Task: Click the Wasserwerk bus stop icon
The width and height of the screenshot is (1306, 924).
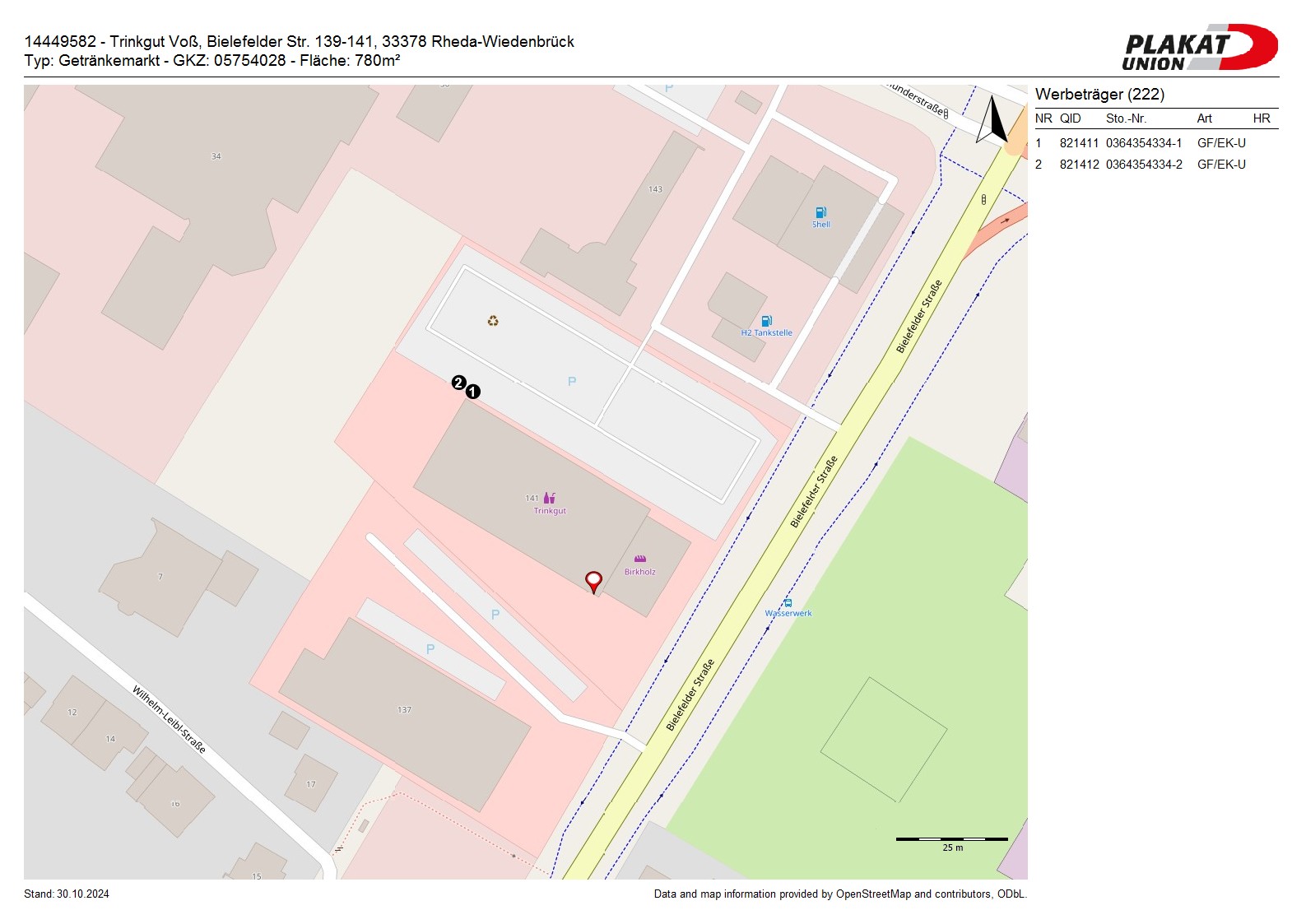Action: [788, 603]
